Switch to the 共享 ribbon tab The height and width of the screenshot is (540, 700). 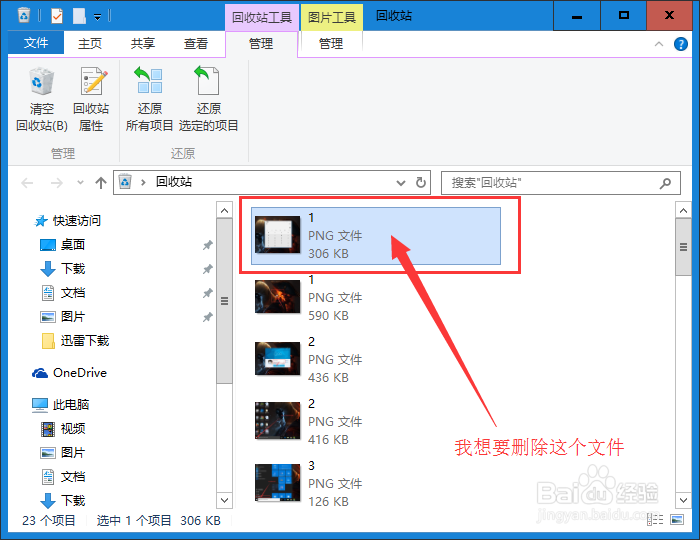142,43
